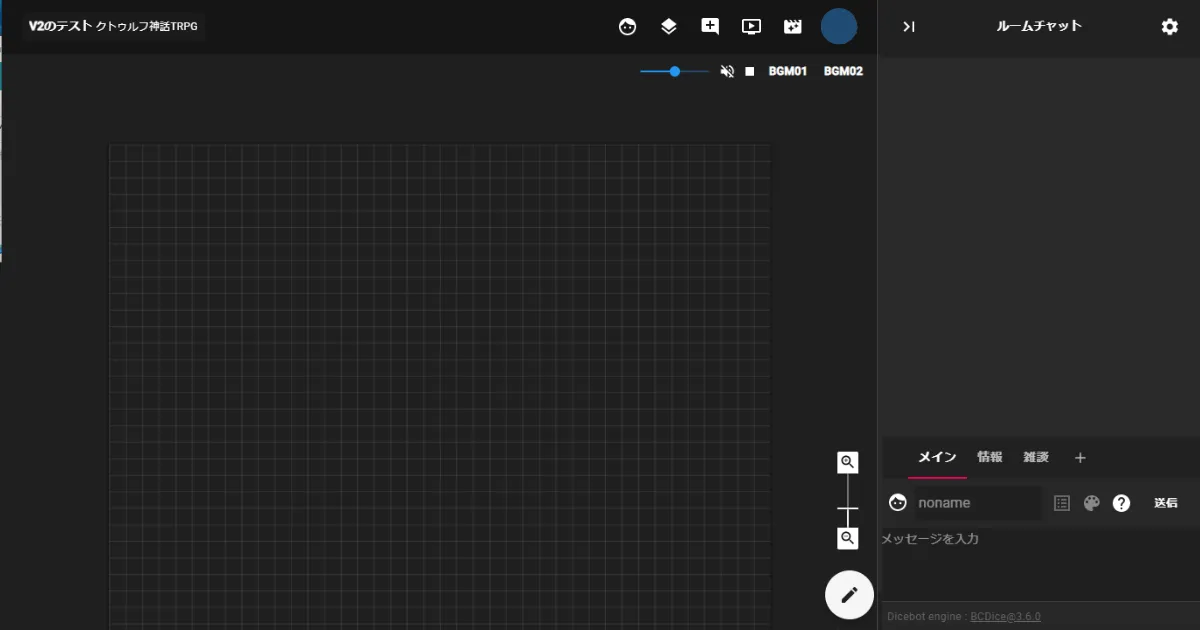Focus the noname name input field
This screenshot has width=1200, height=630.
(977, 503)
